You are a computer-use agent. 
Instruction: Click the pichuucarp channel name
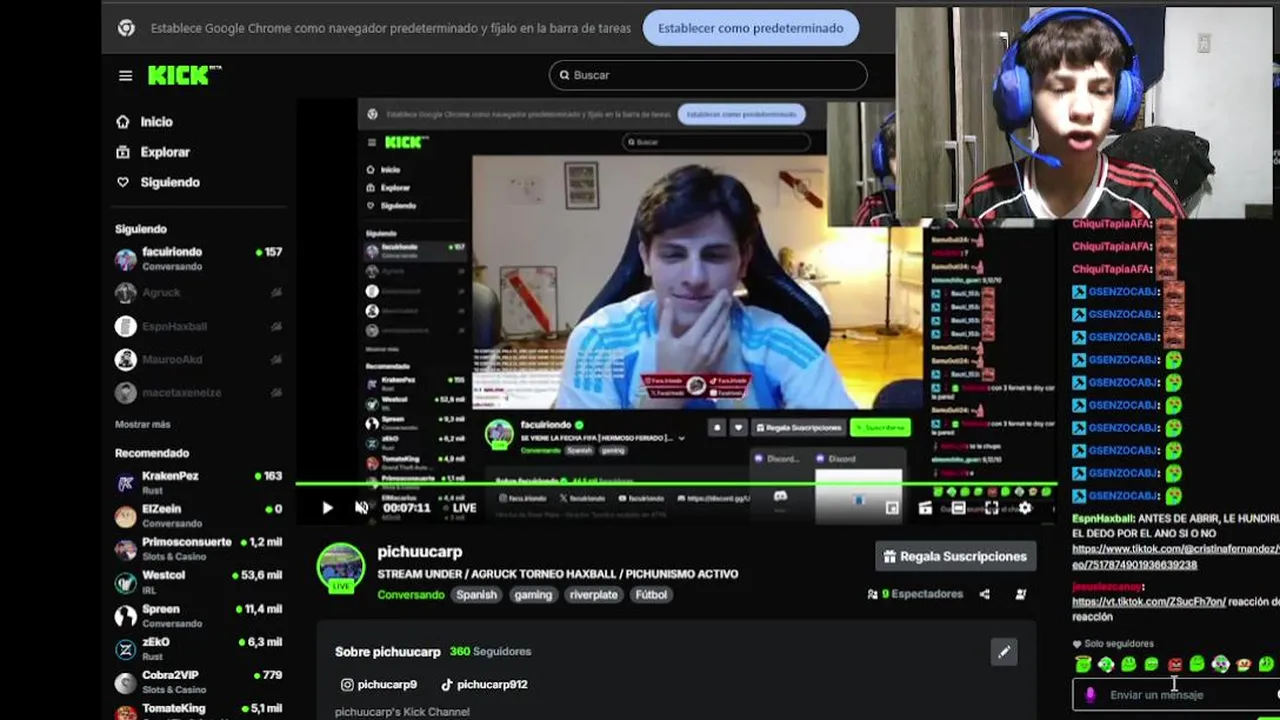[420, 551]
